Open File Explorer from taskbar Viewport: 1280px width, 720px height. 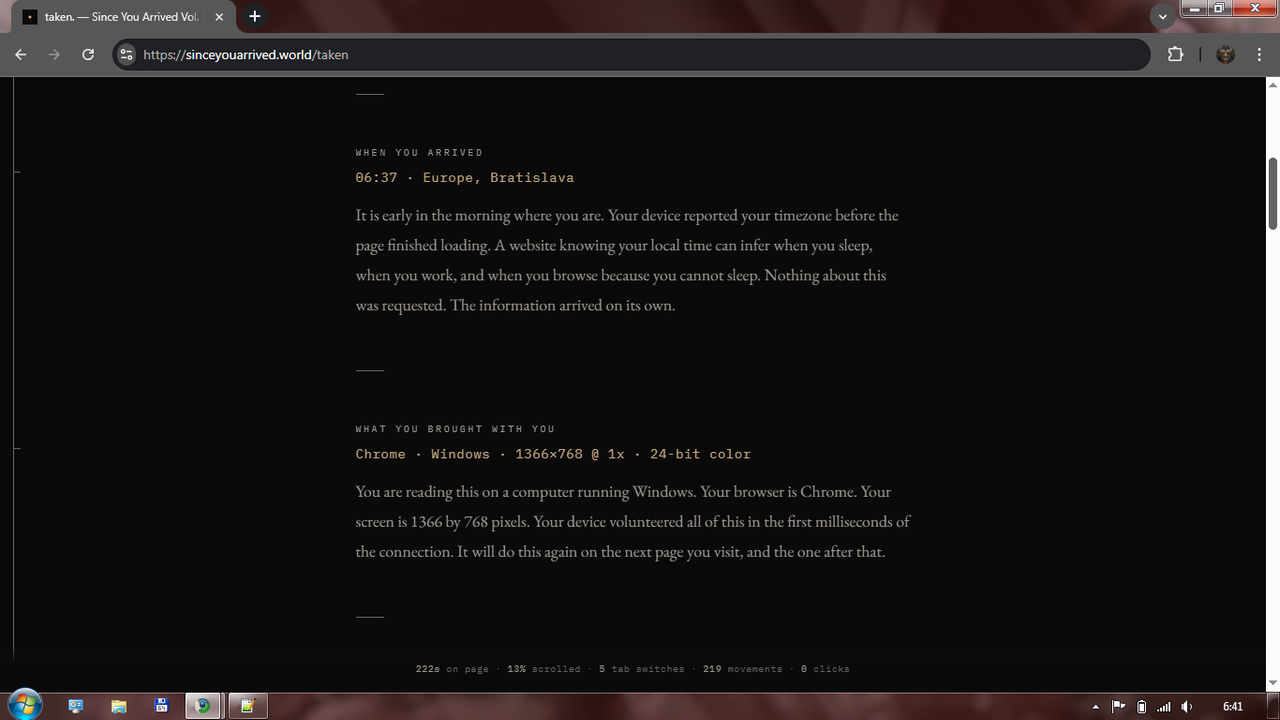[119, 706]
